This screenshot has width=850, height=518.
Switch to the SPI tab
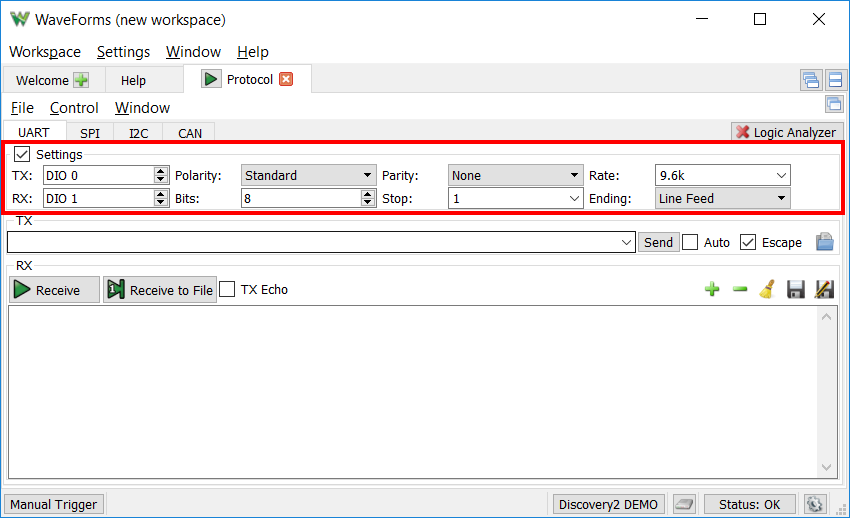[90, 133]
